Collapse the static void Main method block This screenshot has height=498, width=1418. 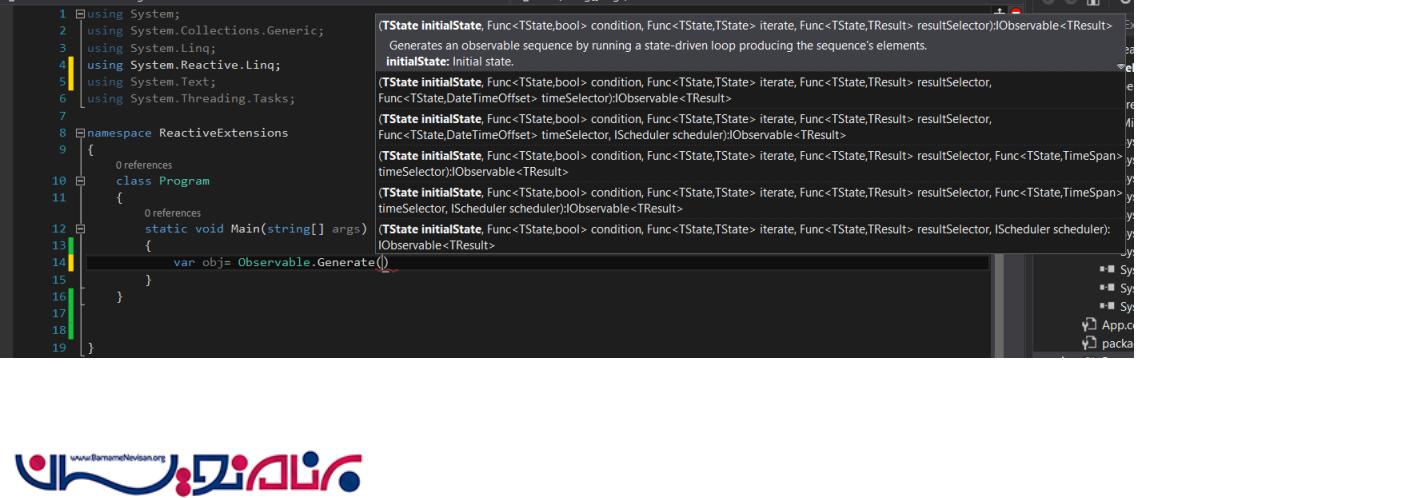[81, 229]
